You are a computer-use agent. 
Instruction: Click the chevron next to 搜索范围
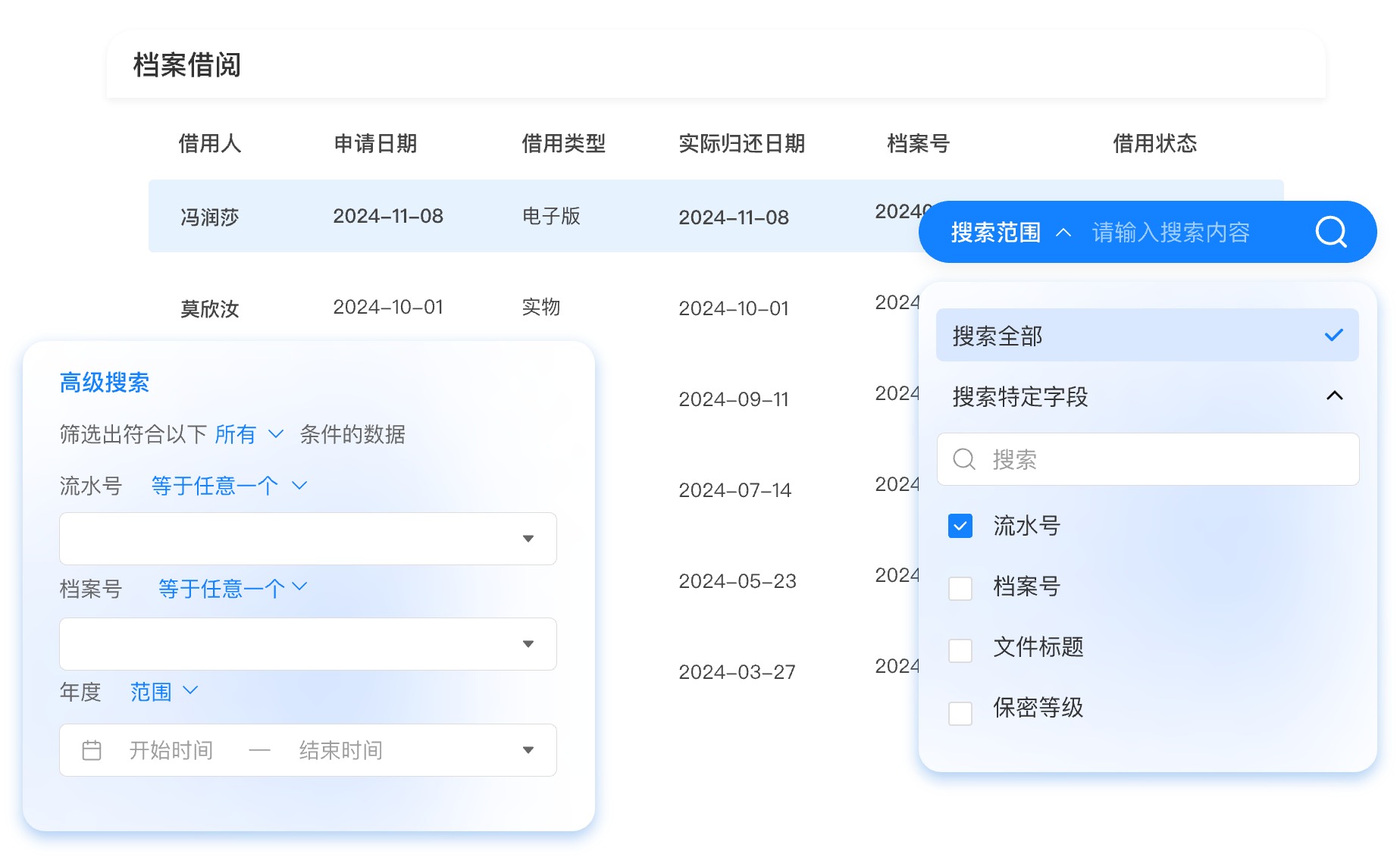pos(1063,233)
